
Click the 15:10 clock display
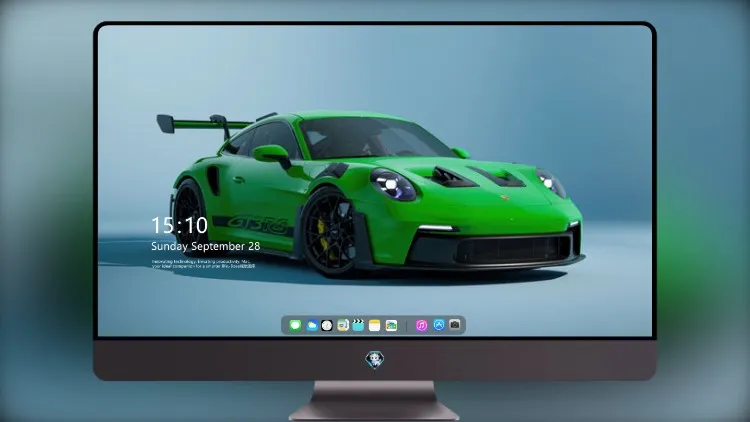(179, 225)
